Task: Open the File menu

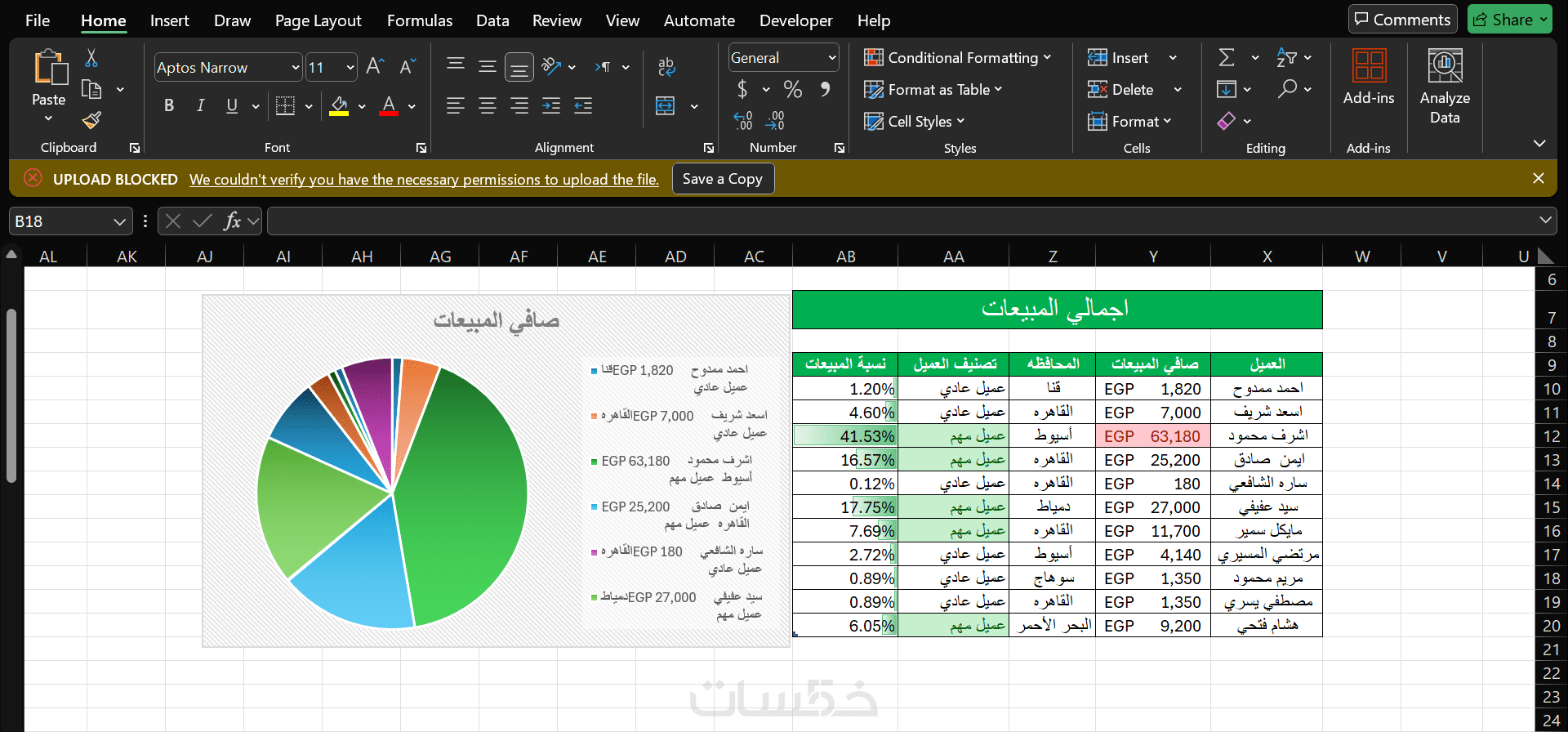Action: click(x=38, y=20)
